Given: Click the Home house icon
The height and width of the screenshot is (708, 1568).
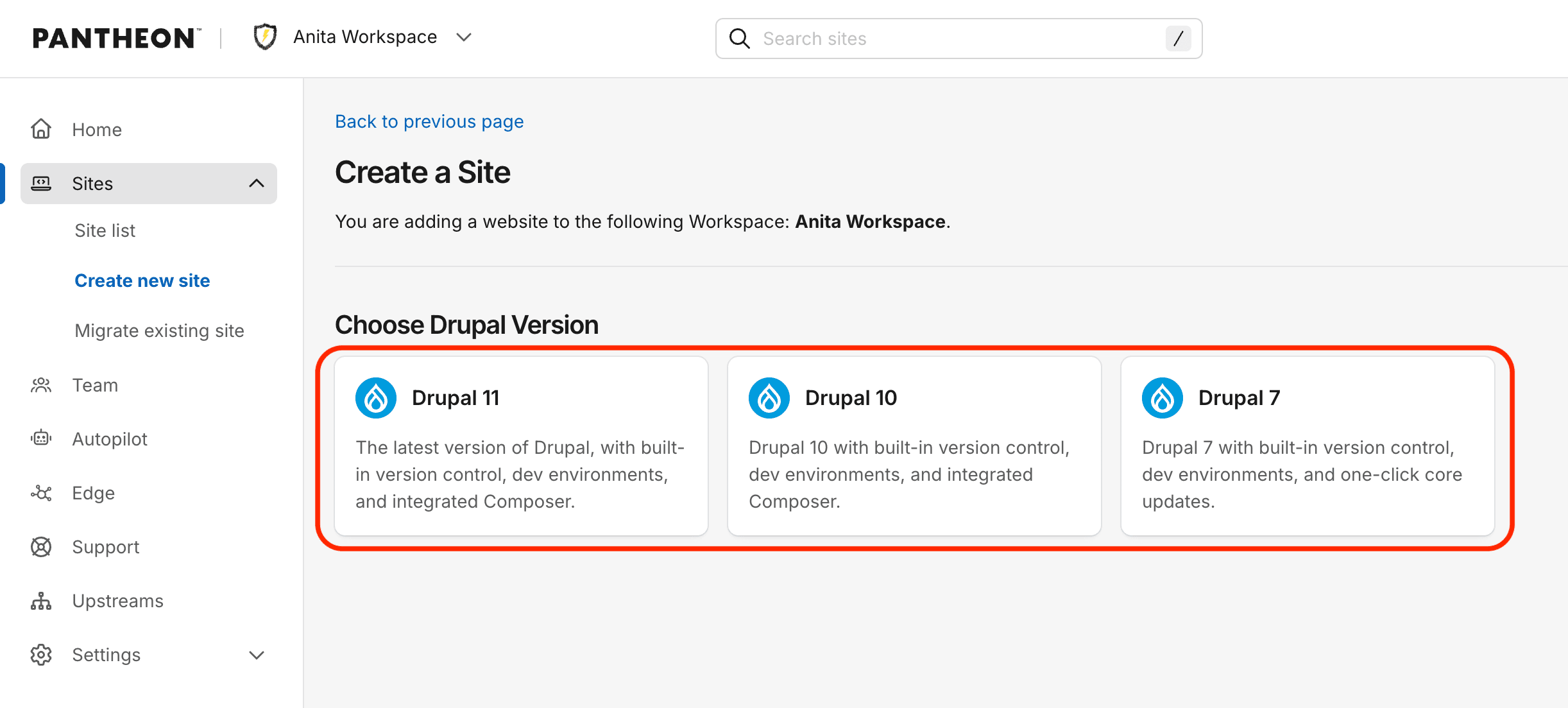Looking at the screenshot, I should 41,129.
